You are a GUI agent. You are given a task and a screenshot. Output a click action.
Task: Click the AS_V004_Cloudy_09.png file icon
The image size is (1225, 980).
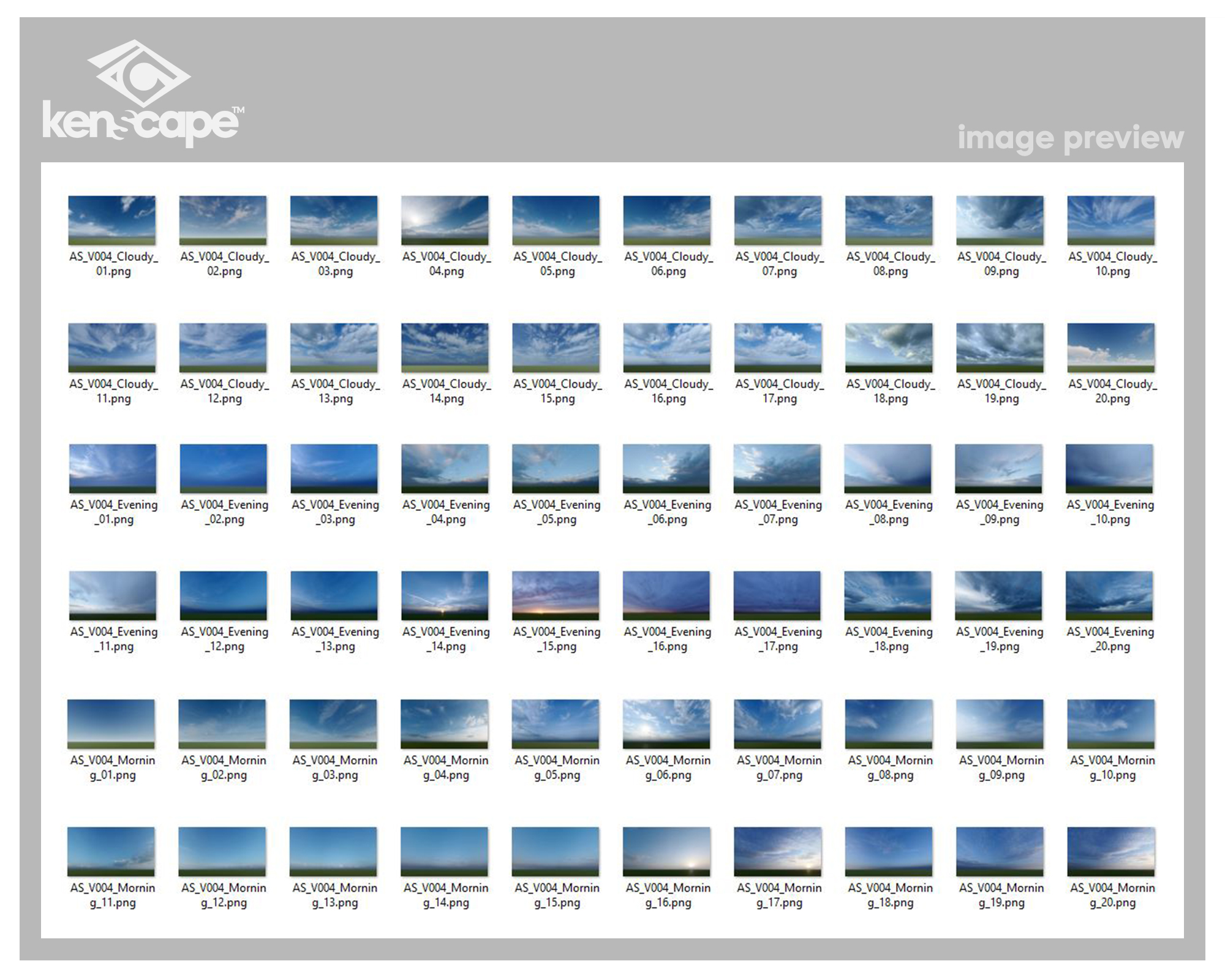(x=1000, y=221)
